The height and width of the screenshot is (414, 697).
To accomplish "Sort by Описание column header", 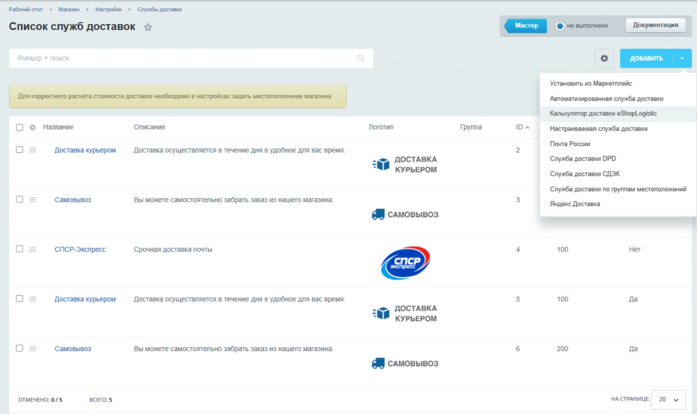I will point(149,127).
